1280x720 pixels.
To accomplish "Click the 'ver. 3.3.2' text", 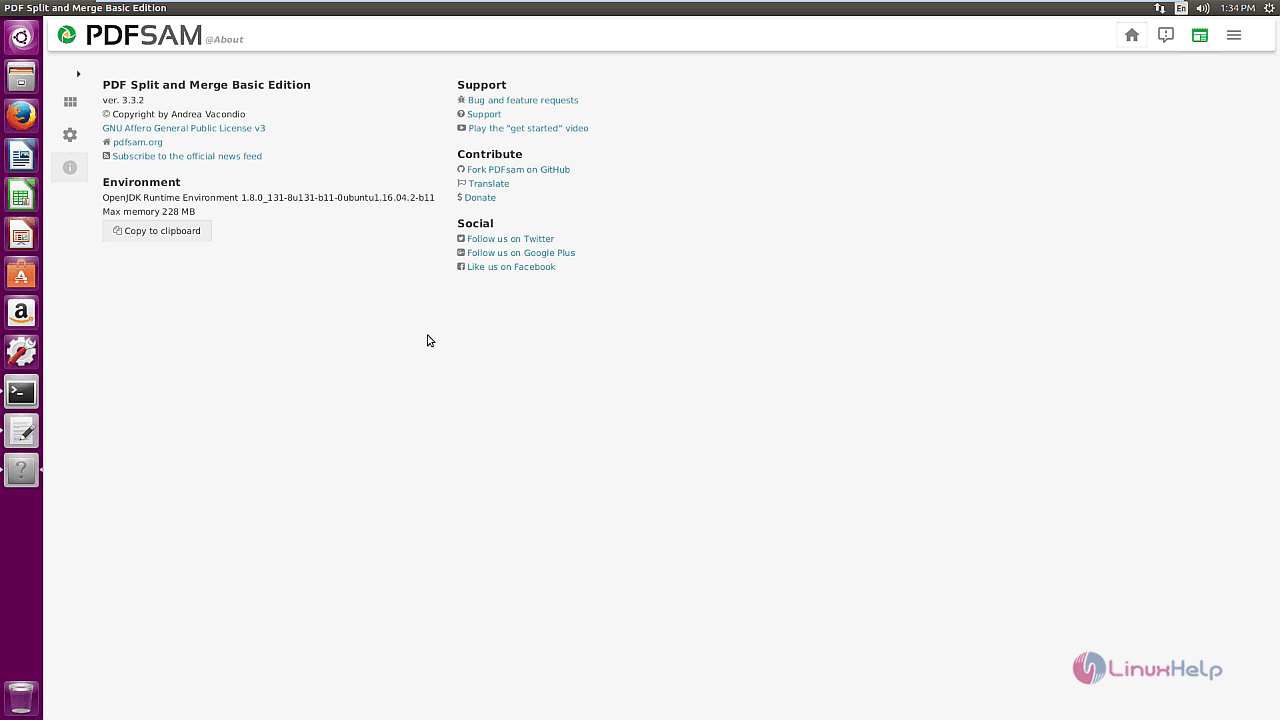I will (x=123, y=100).
